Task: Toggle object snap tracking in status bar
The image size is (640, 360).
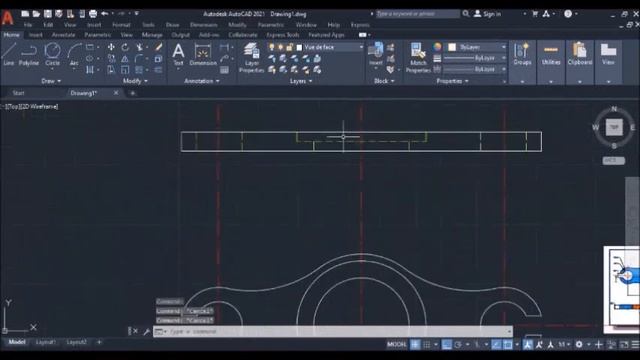Action: point(496,345)
